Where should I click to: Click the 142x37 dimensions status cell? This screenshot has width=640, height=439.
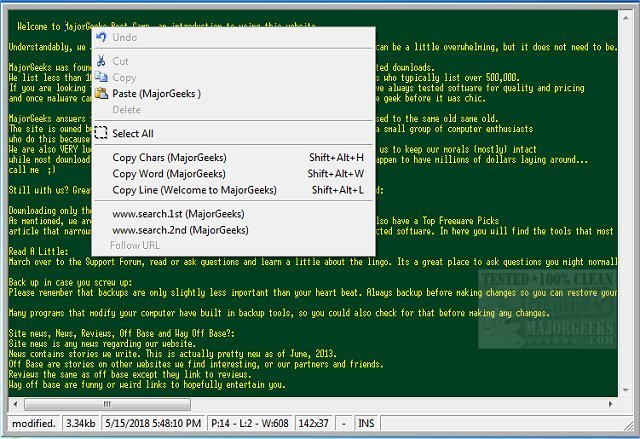pos(313,423)
